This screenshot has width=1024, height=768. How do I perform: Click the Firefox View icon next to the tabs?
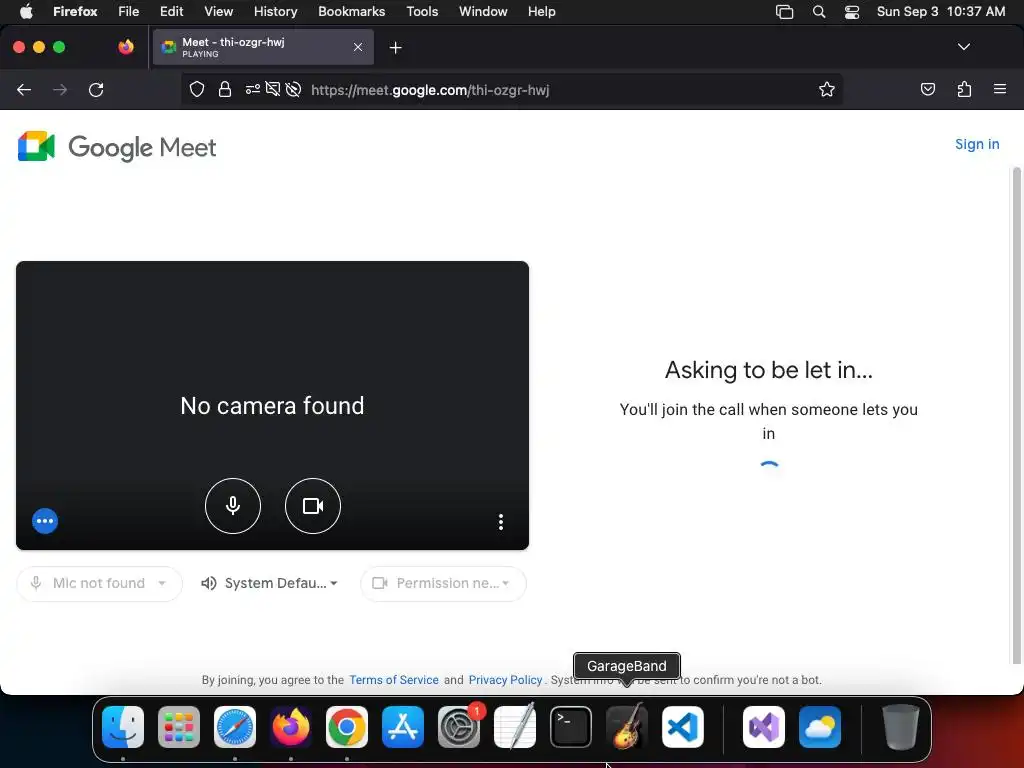[x=126, y=47]
